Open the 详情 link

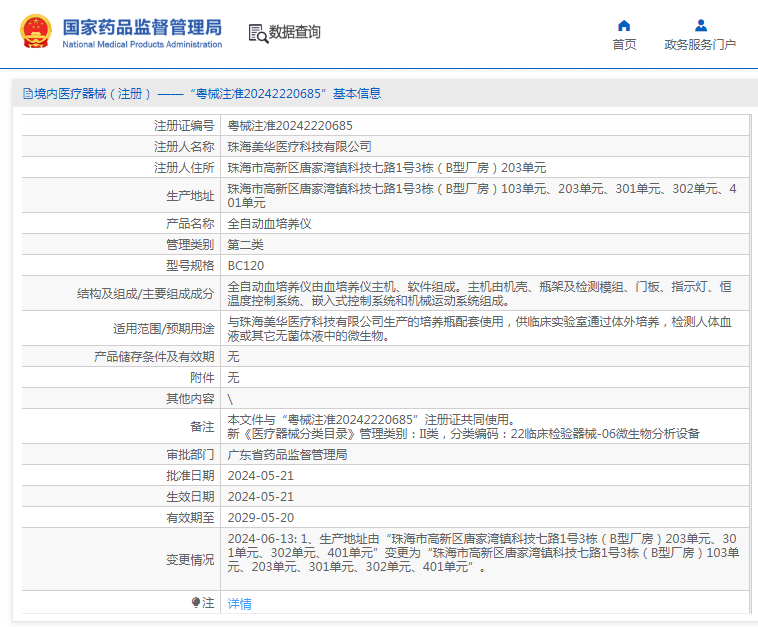(x=239, y=604)
